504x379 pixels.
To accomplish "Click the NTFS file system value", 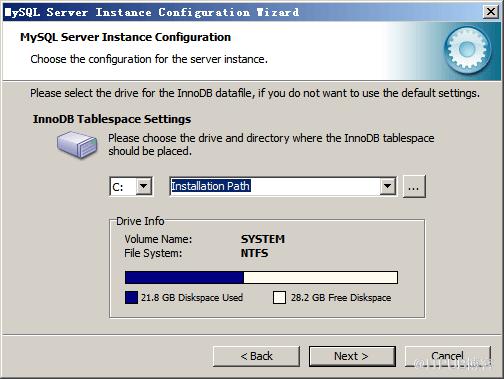I will tap(254, 253).
